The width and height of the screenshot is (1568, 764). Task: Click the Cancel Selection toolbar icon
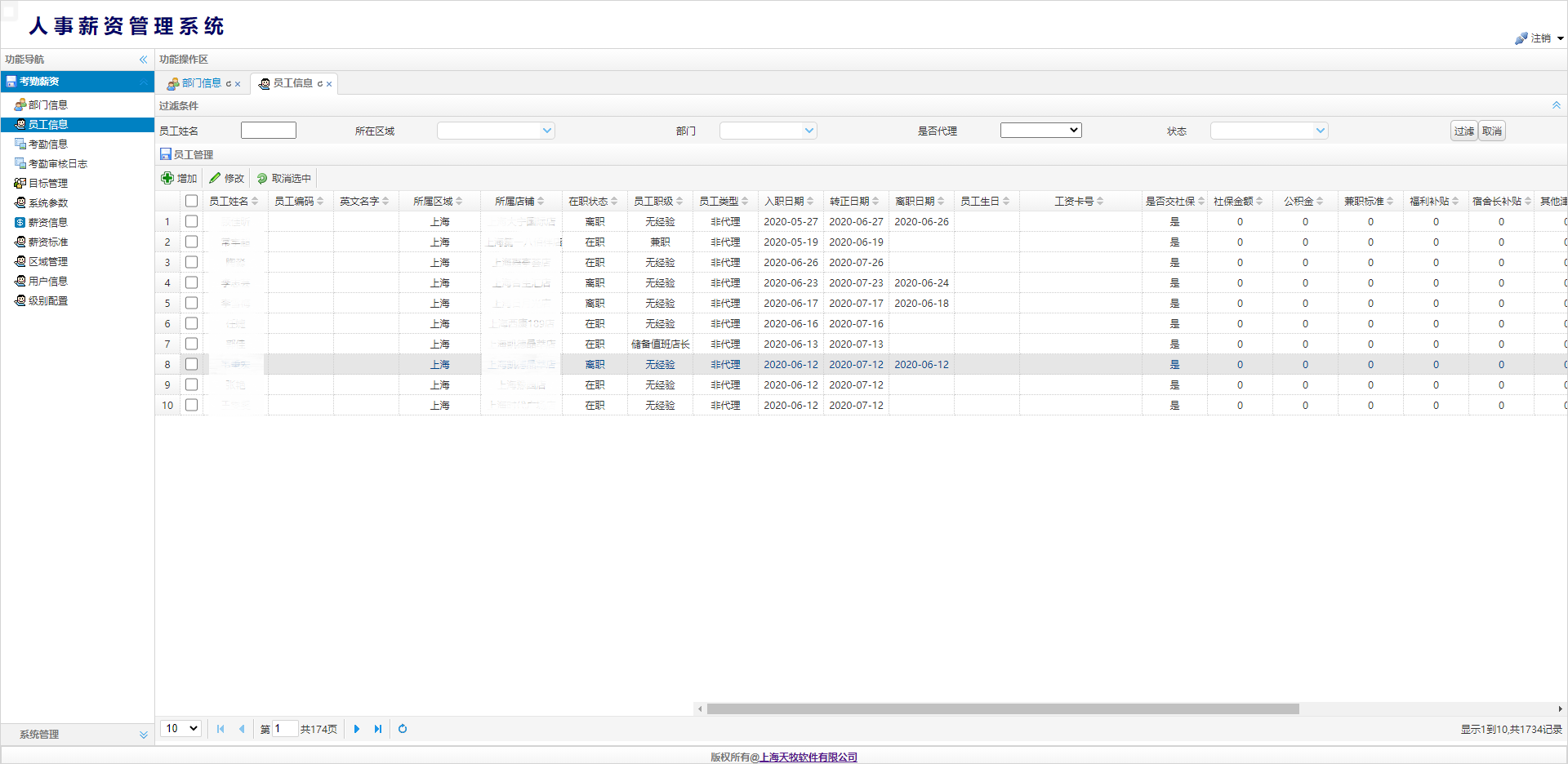[x=262, y=178]
